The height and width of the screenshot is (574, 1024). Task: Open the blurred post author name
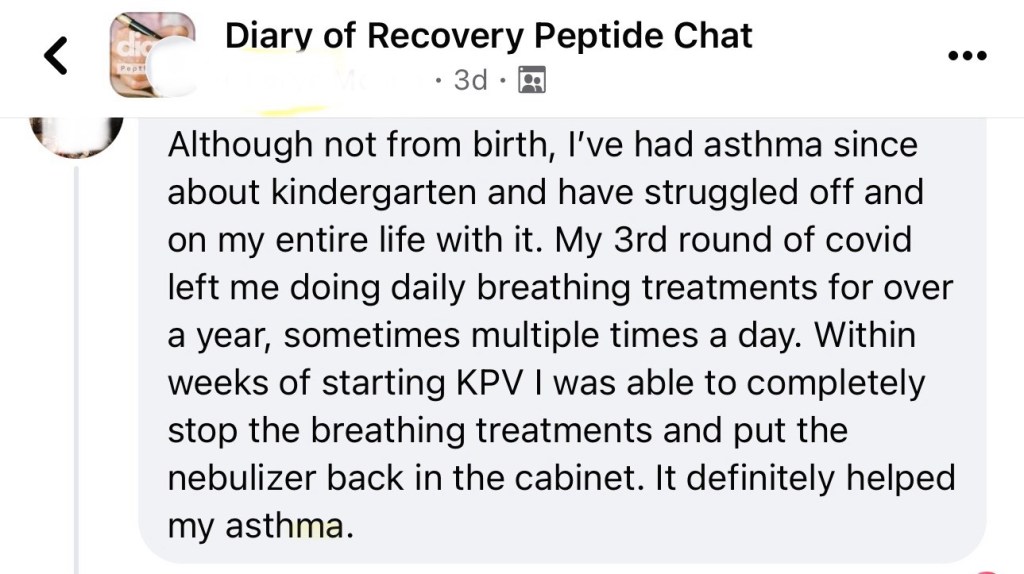pos(320,80)
